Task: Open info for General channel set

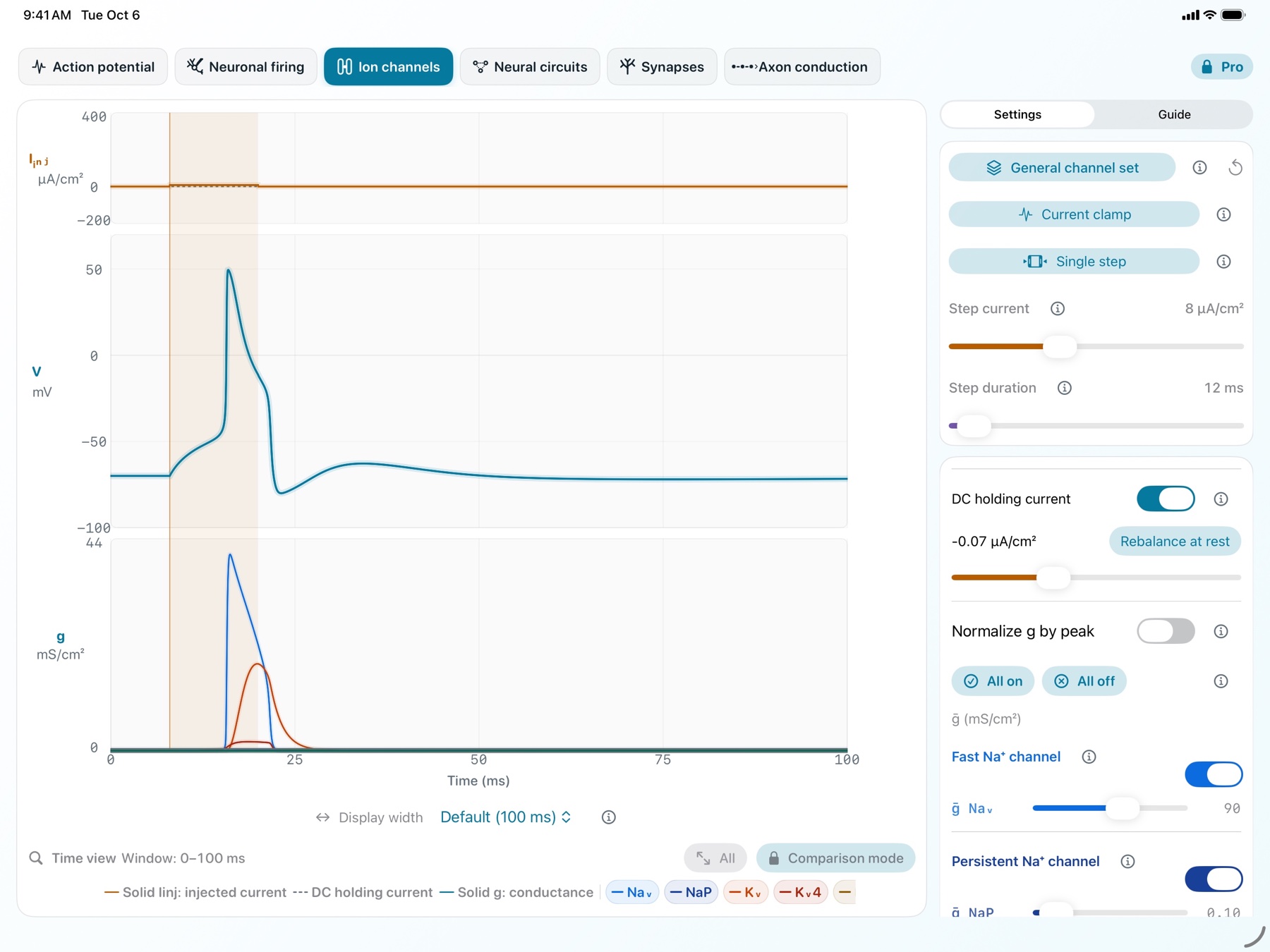Action: pos(1199,168)
